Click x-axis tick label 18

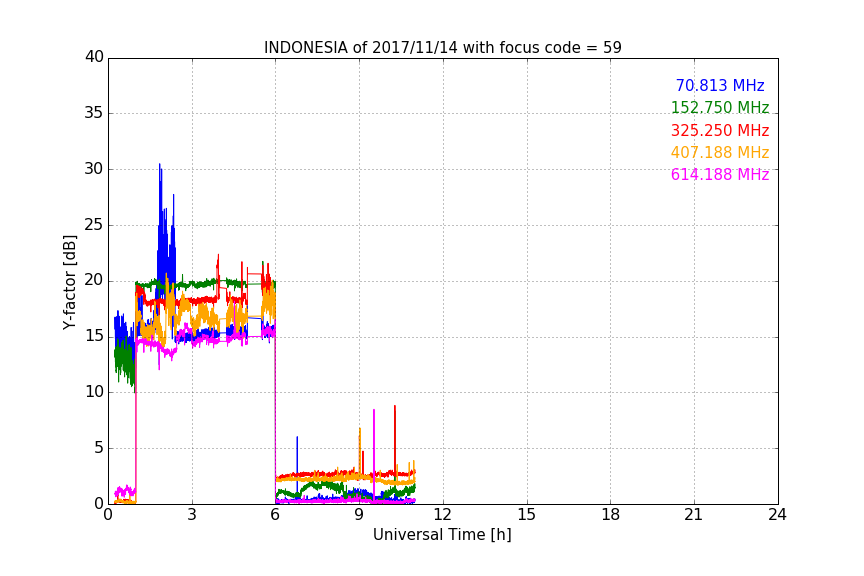611,515
